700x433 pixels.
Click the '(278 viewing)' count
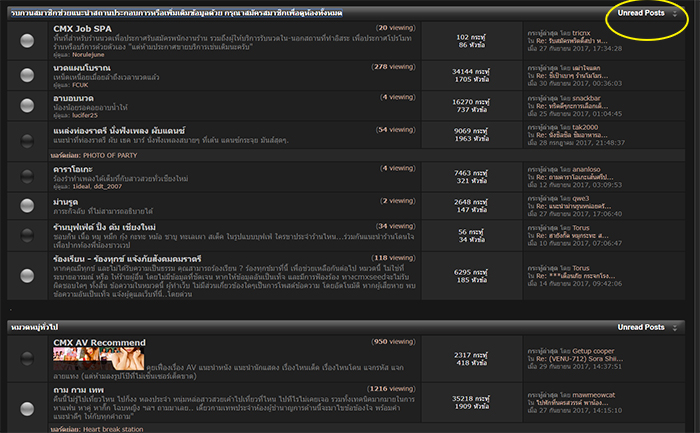coord(393,67)
